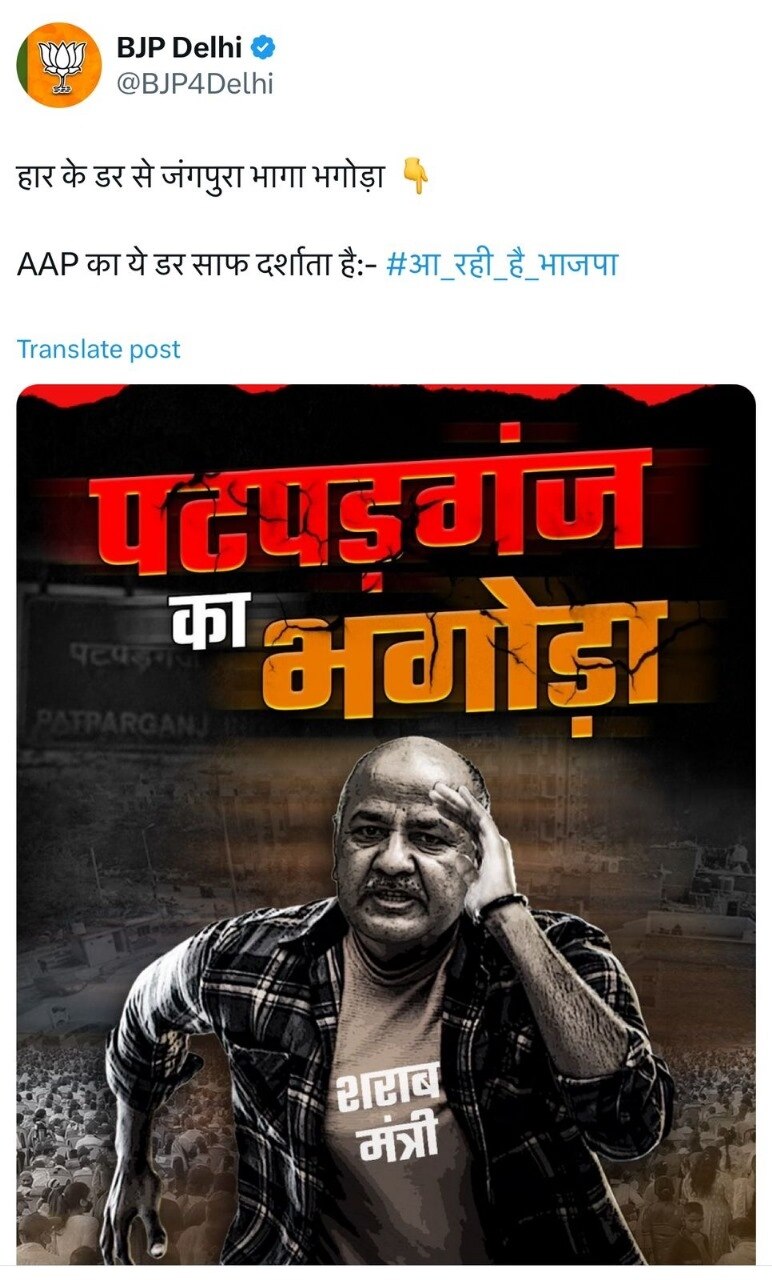
Task: Click the tweet text AAP का ये डर
Action: 197,267
